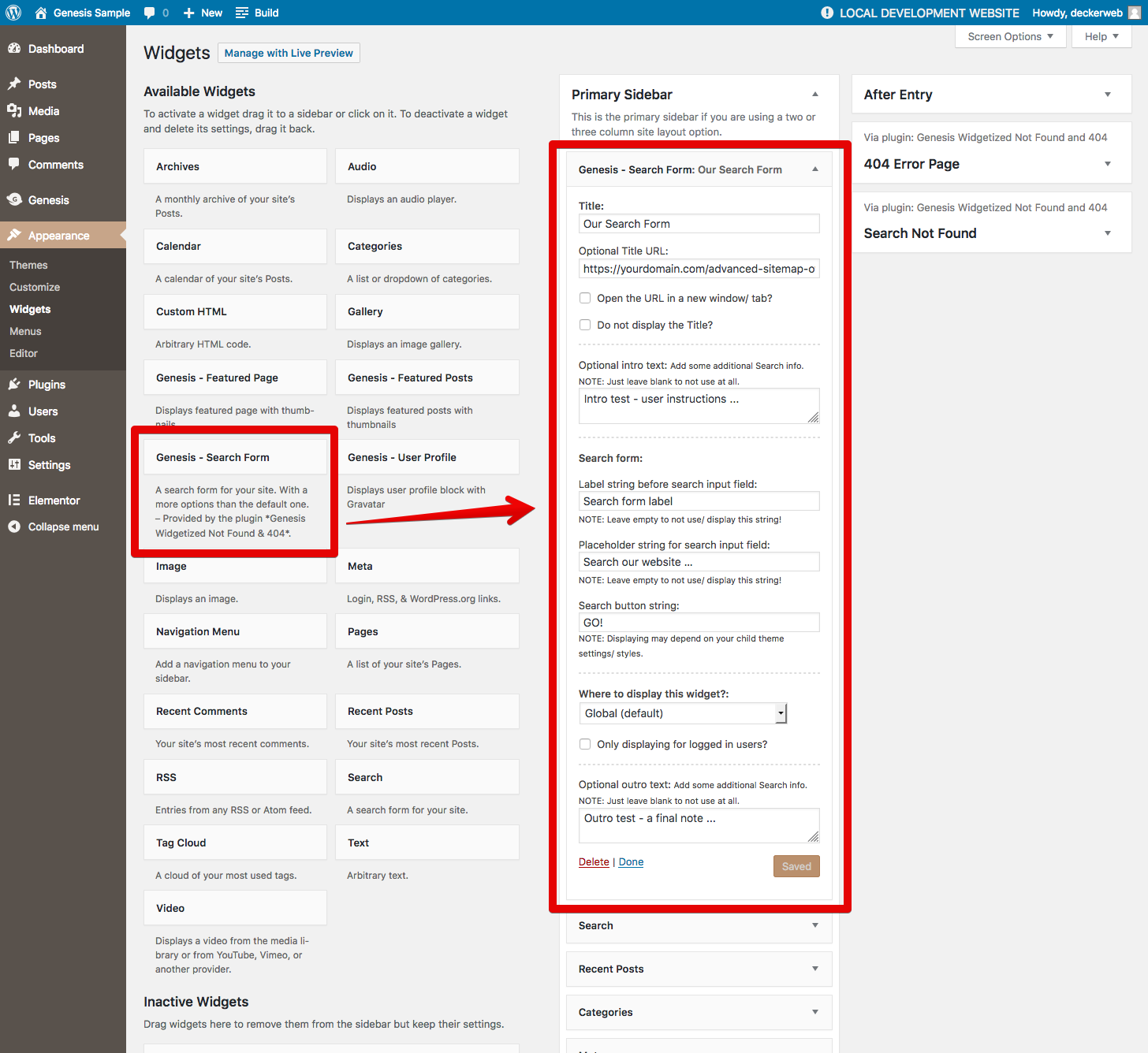1148x1053 pixels.
Task: Expand the 404 Error Page widget area
Action: point(1108,164)
